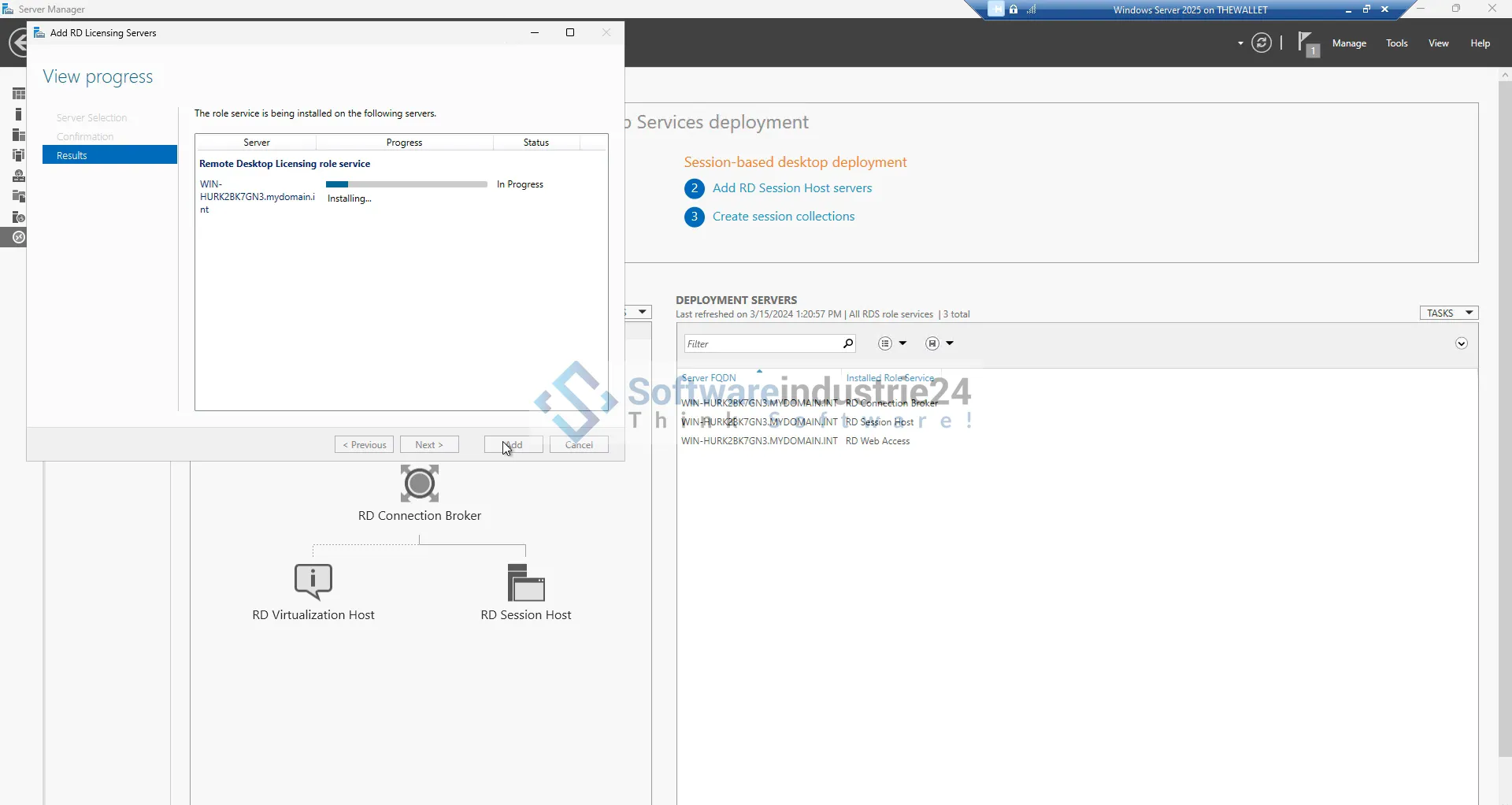Click the Add RD Session Host servers link
The height and width of the screenshot is (805, 1512).
(x=791, y=188)
